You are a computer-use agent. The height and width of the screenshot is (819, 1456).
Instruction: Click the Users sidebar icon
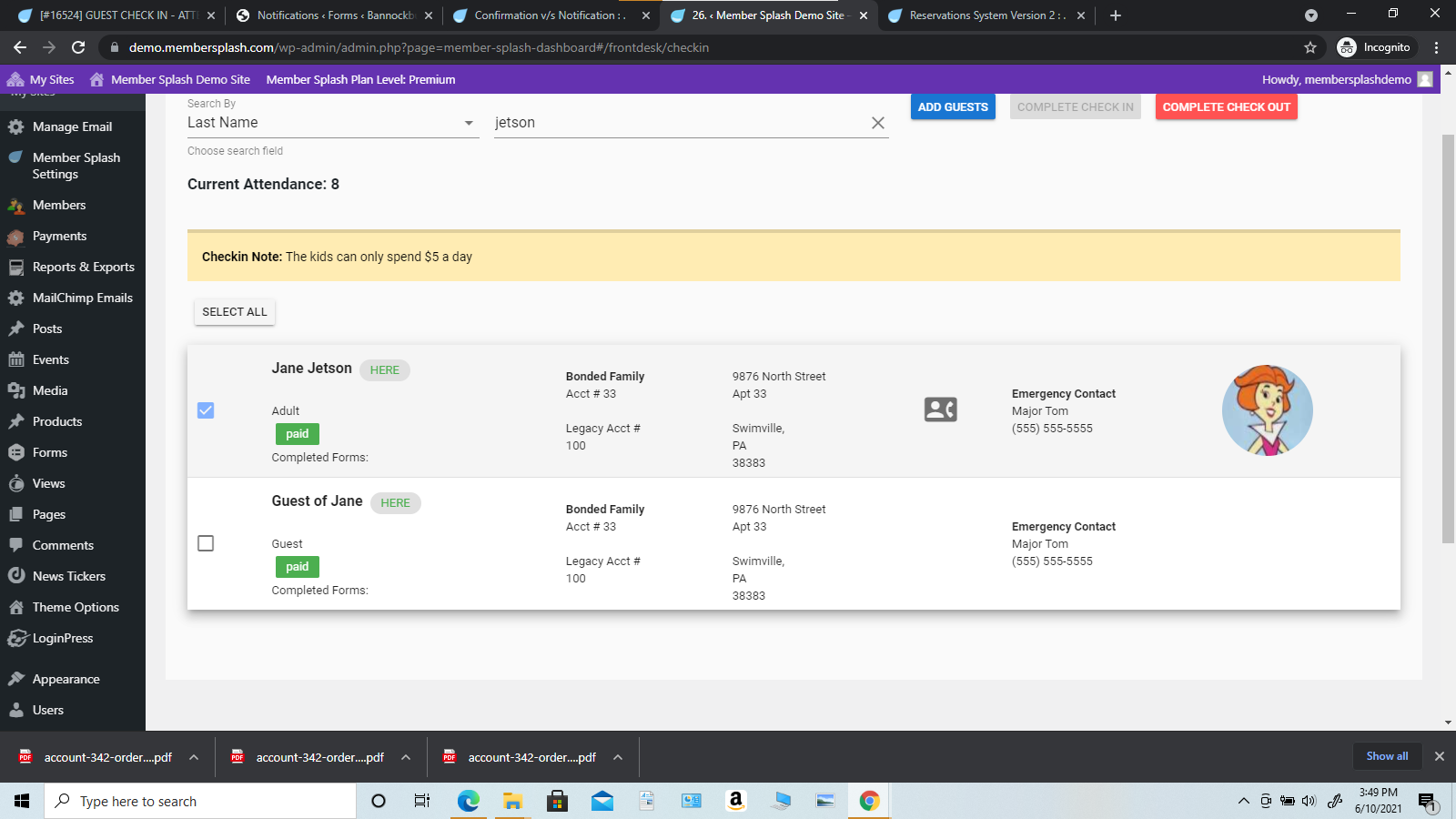tap(15, 710)
